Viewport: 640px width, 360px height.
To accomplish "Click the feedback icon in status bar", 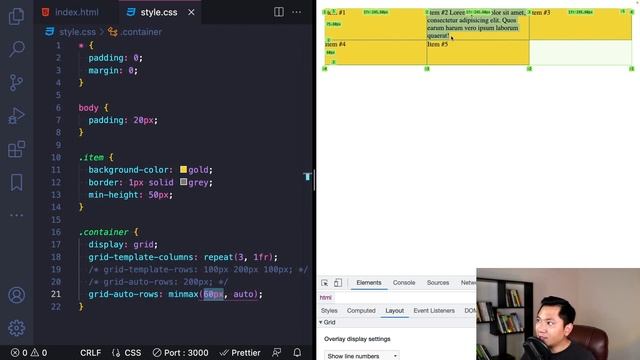I will pyautogui.click(x=276, y=353).
